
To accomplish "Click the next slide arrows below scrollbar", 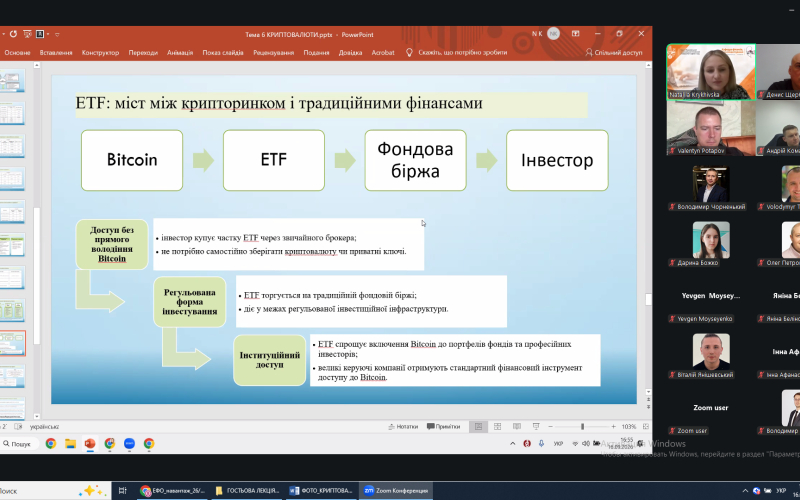I will pyautogui.click(x=648, y=407).
